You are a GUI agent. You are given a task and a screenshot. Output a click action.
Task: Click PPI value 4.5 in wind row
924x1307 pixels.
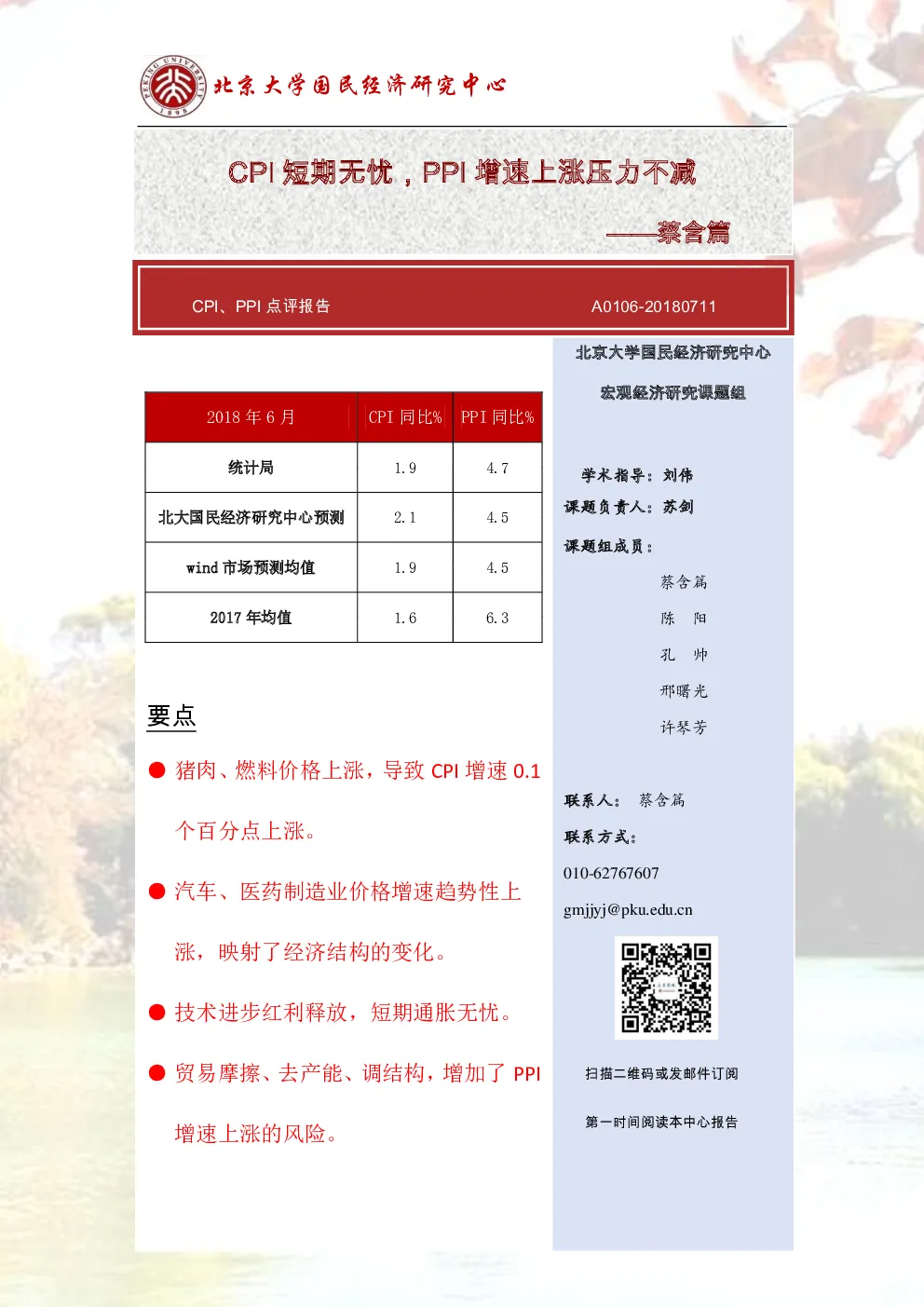[x=497, y=568]
